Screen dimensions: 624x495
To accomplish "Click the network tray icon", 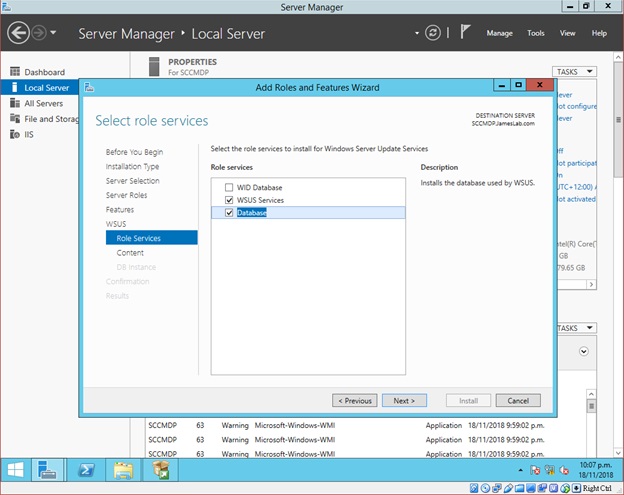I will [550, 470].
